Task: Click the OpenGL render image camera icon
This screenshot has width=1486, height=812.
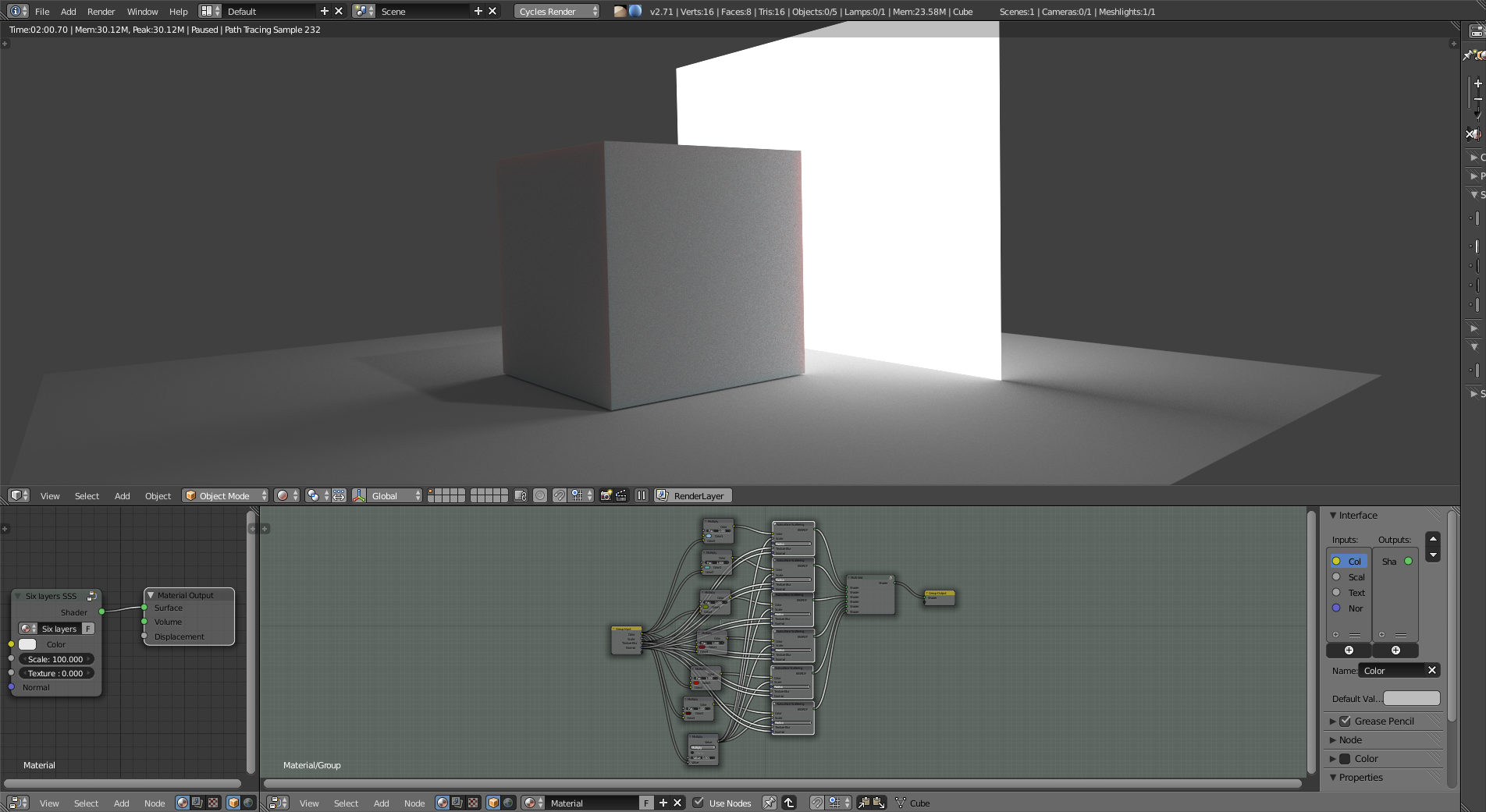Action: 606,495
